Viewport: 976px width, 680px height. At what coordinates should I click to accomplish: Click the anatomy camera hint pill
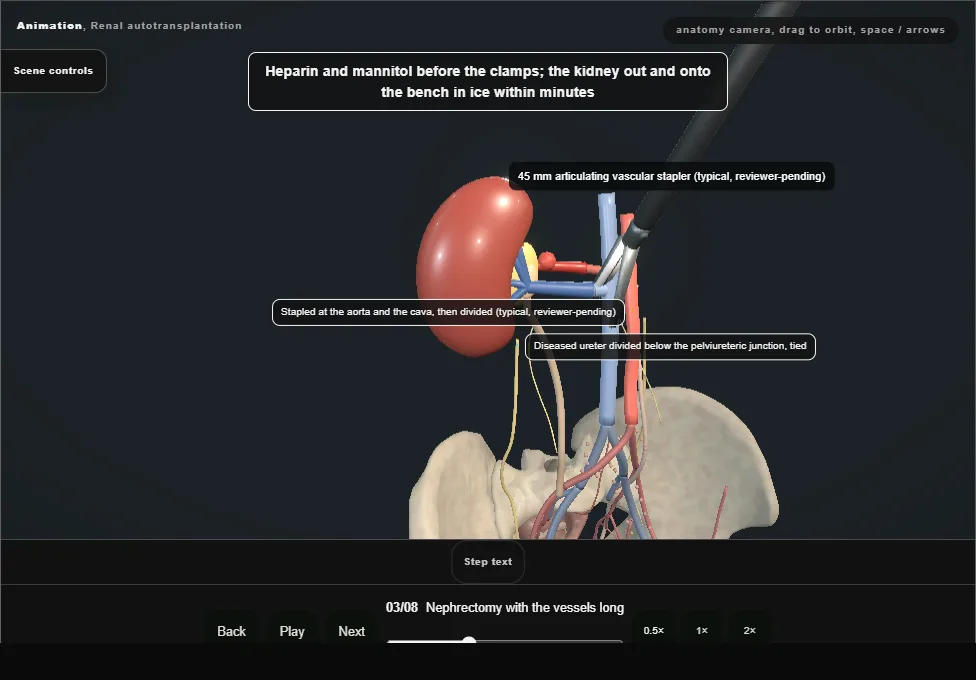(x=810, y=30)
